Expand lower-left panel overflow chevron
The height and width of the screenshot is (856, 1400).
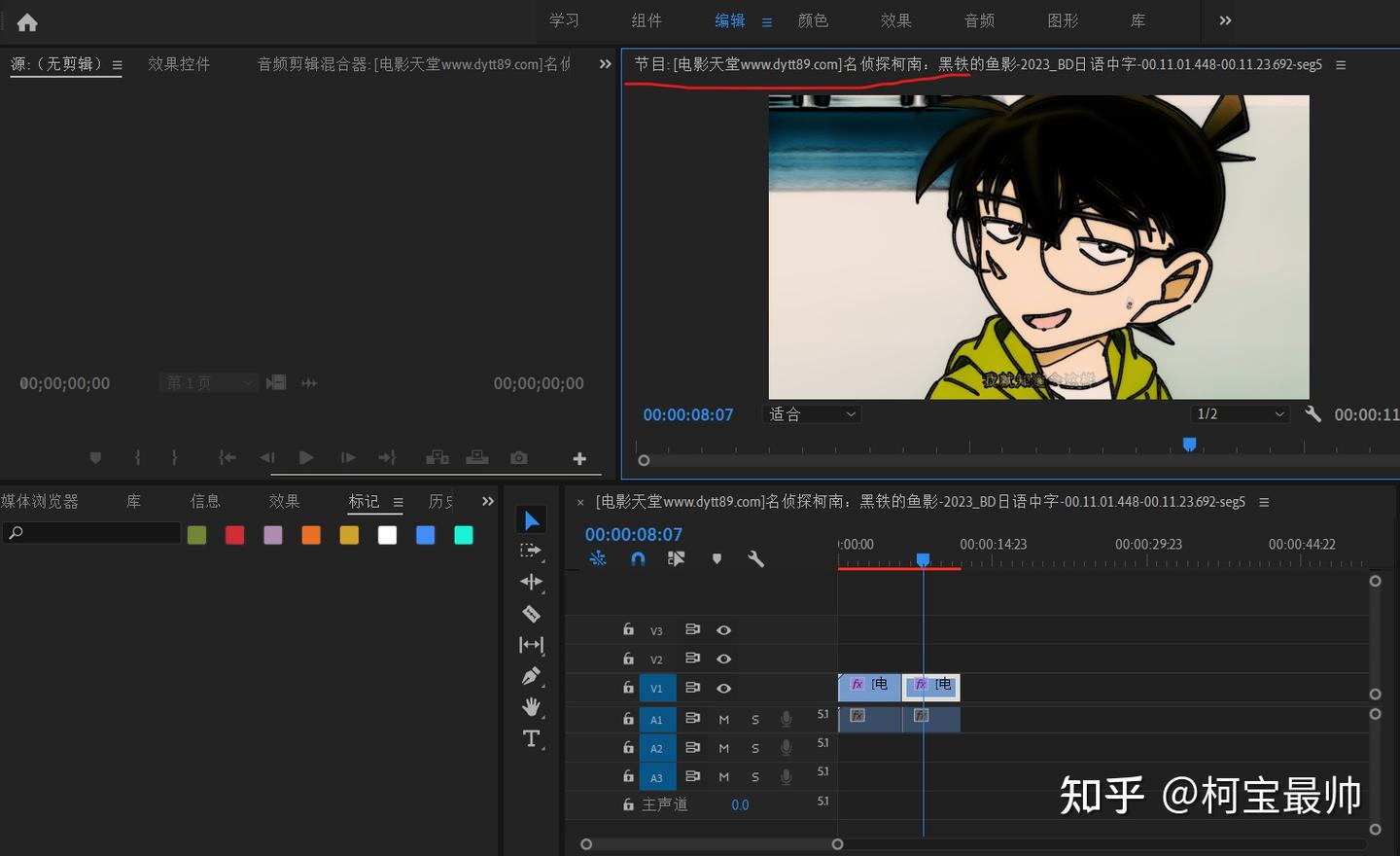pos(488,501)
